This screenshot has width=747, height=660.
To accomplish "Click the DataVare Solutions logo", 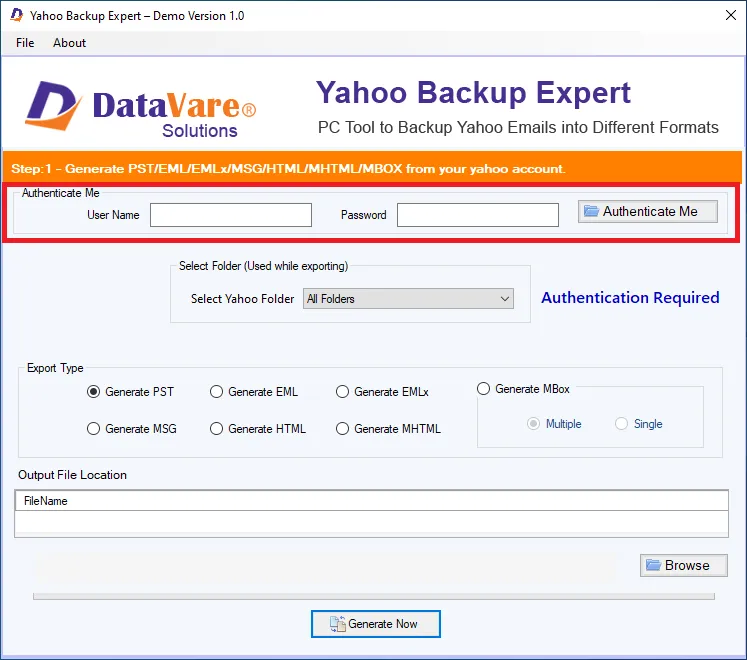I will pyautogui.click(x=141, y=110).
